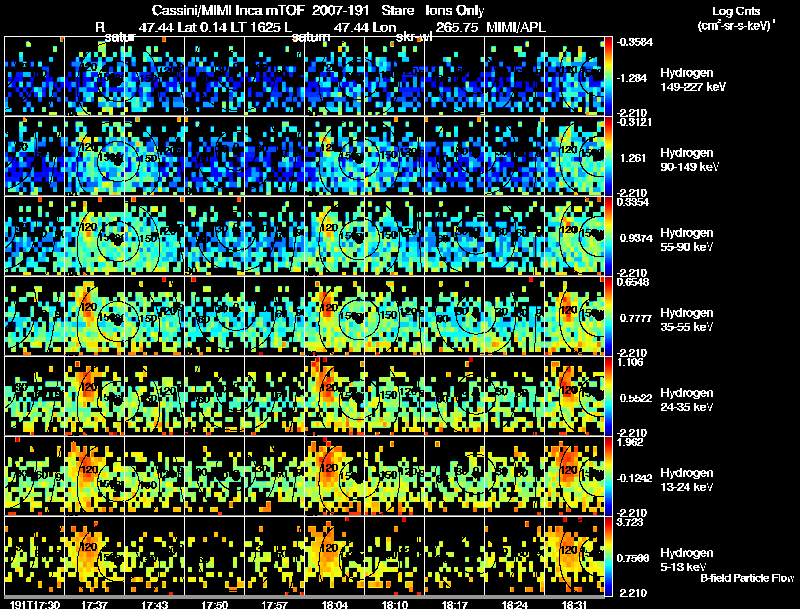Click the 'Log Cnts' units legend title
Viewport: 800px width, 609px height.
tap(736, 11)
